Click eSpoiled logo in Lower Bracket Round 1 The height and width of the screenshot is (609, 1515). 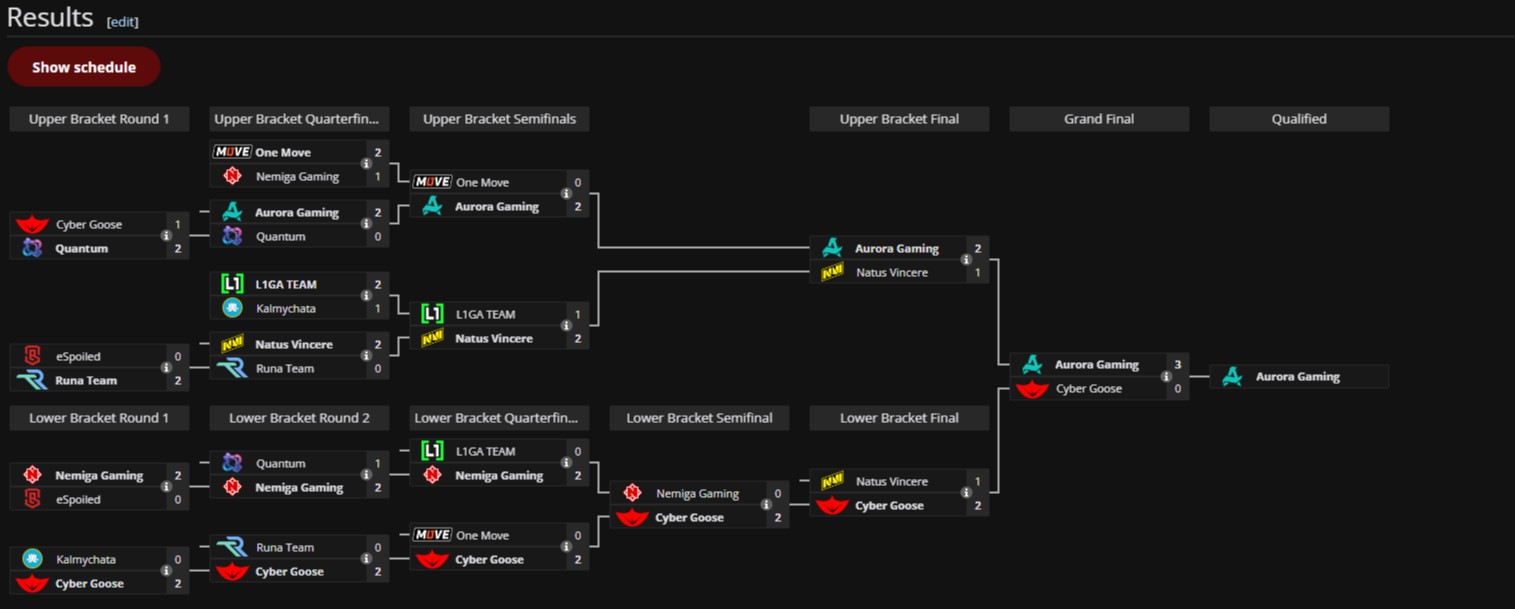[x=32, y=500]
